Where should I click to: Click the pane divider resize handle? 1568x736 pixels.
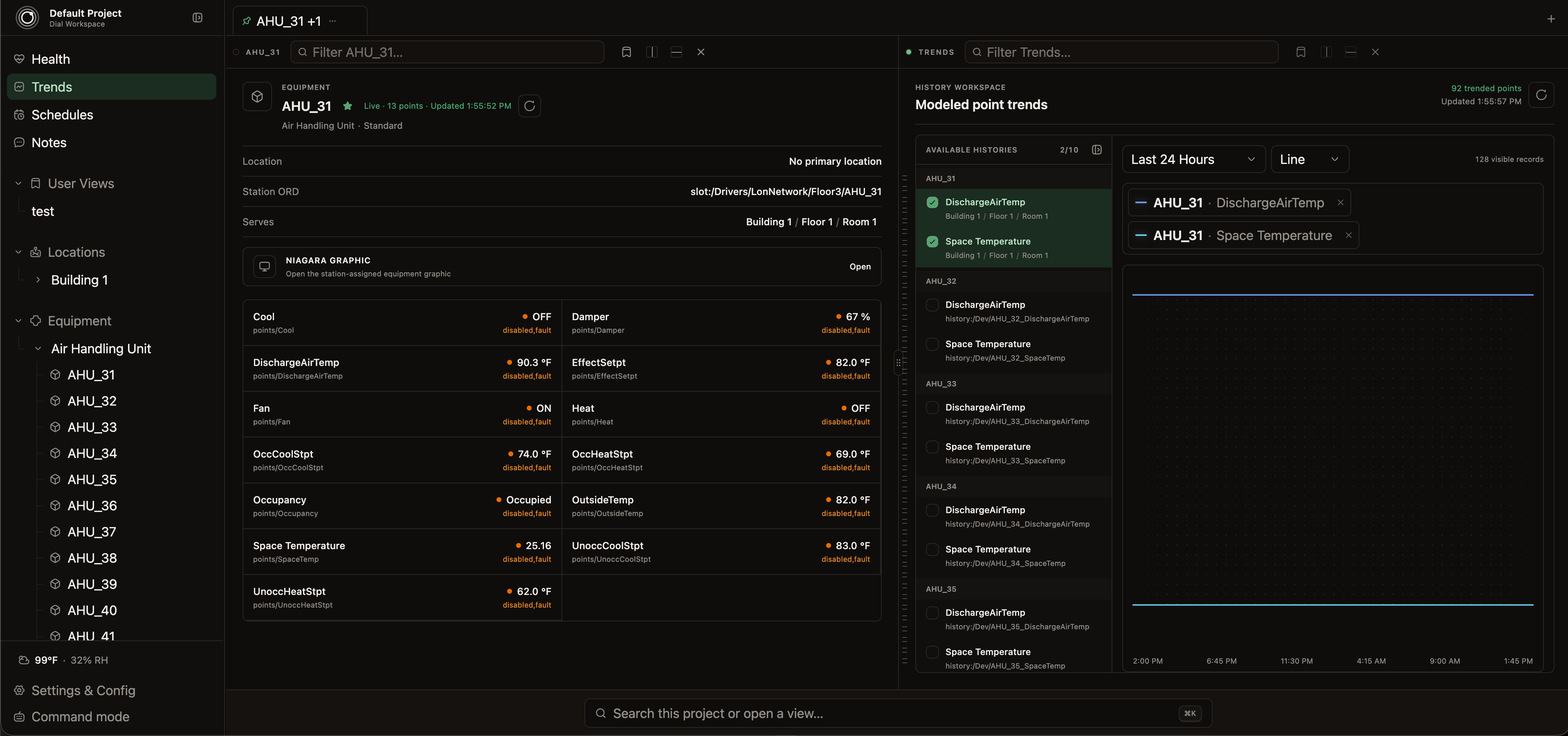[x=898, y=363]
